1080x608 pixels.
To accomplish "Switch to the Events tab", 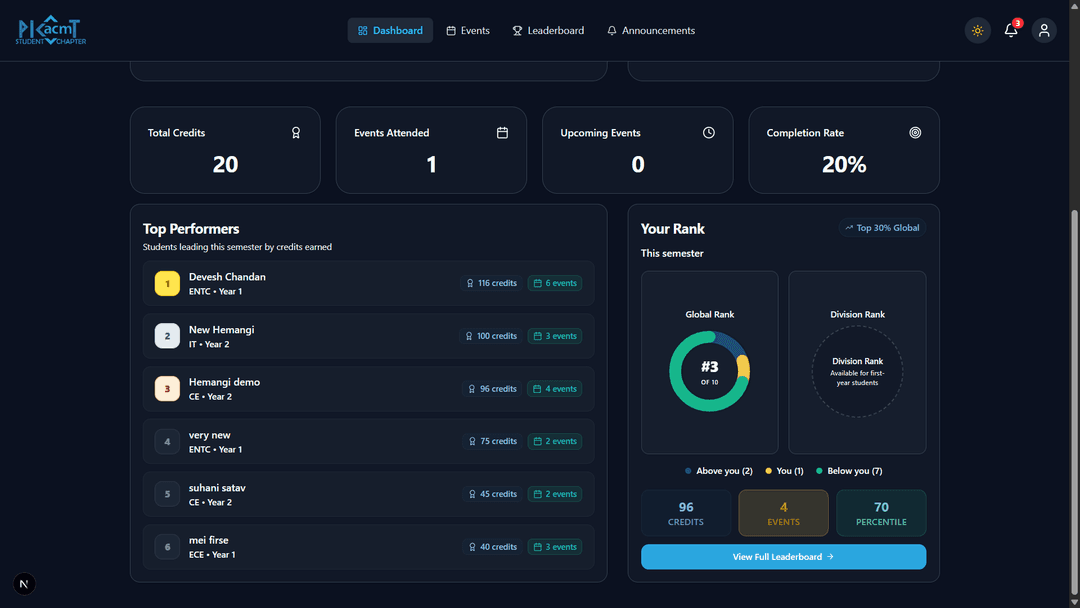I will click(468, 31).
